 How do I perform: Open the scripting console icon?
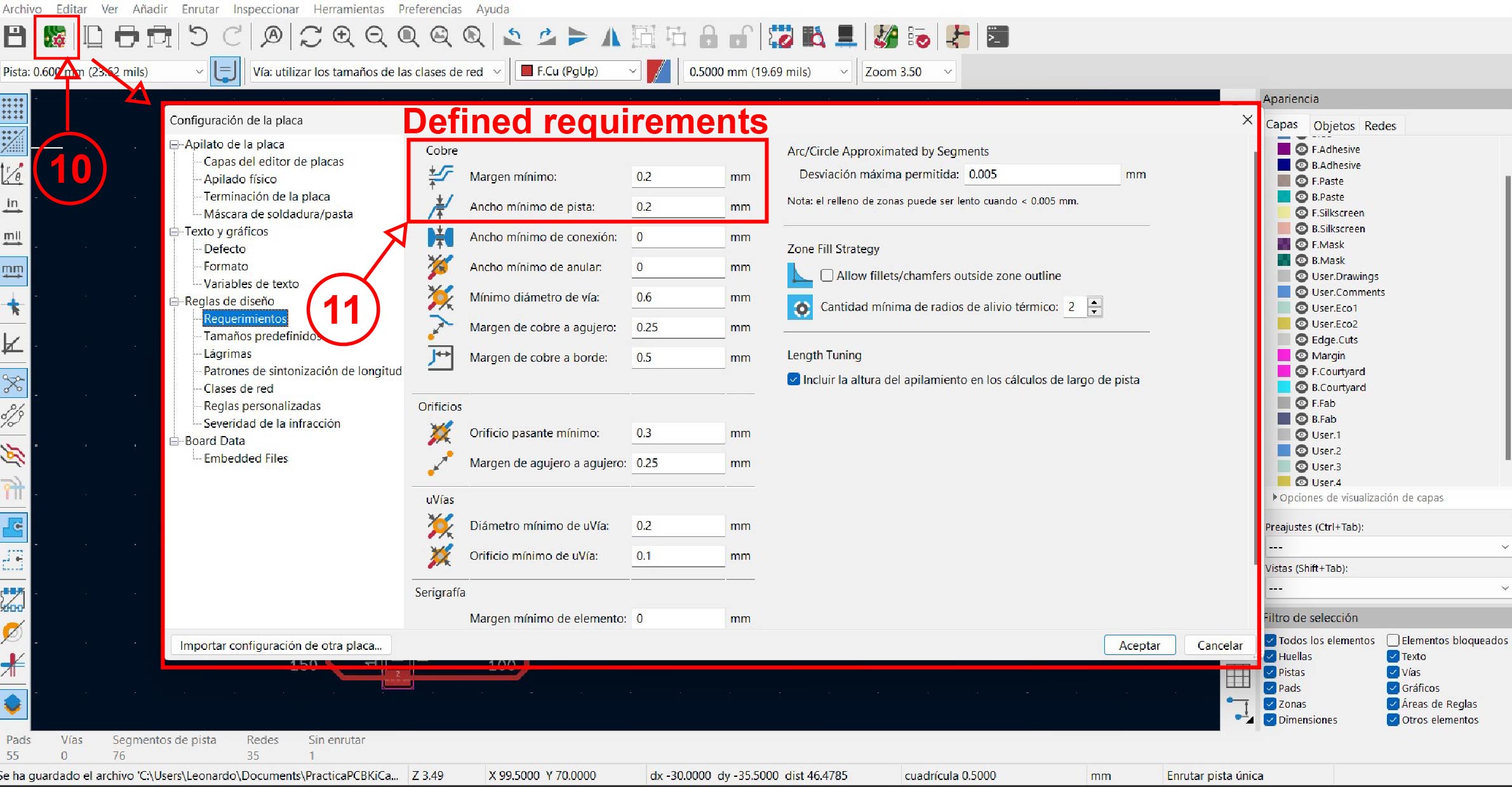coord(997,37)
